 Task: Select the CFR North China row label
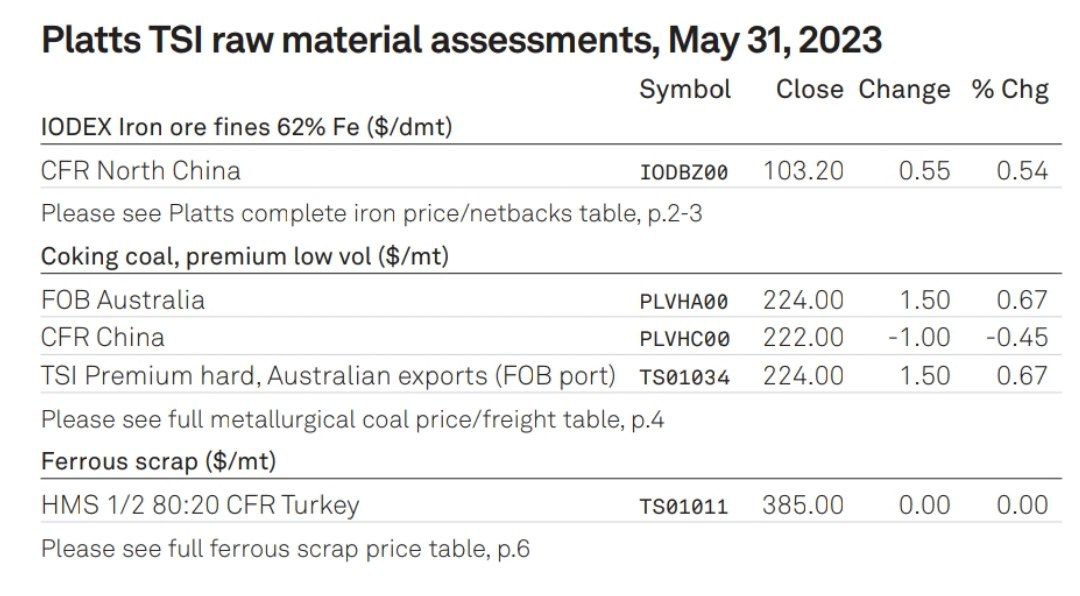(x=141, y=171)
